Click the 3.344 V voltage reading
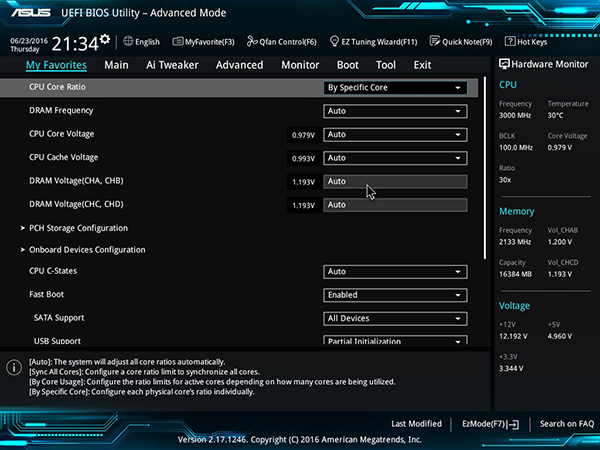Image resolution: width=600 pixels, height=450 pixels. pyautogui.click(x=511, y=368)
